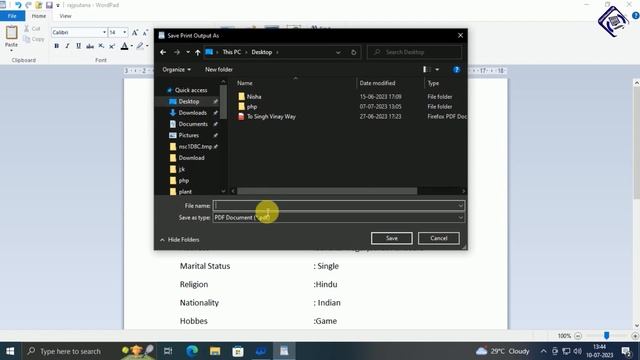Open WordPad help icon

tap(636, 16)
